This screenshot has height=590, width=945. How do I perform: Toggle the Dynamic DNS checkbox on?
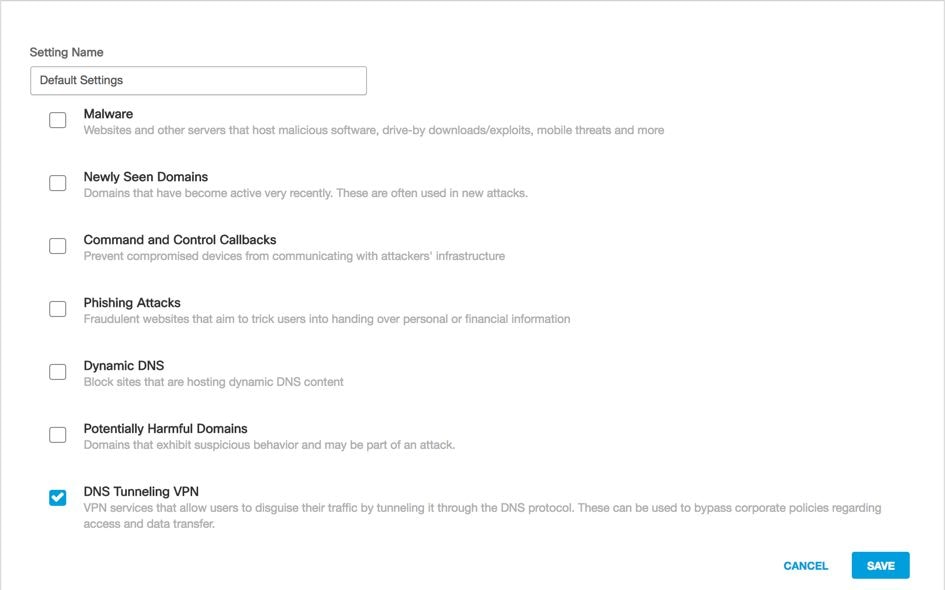(x=58, y=372)
